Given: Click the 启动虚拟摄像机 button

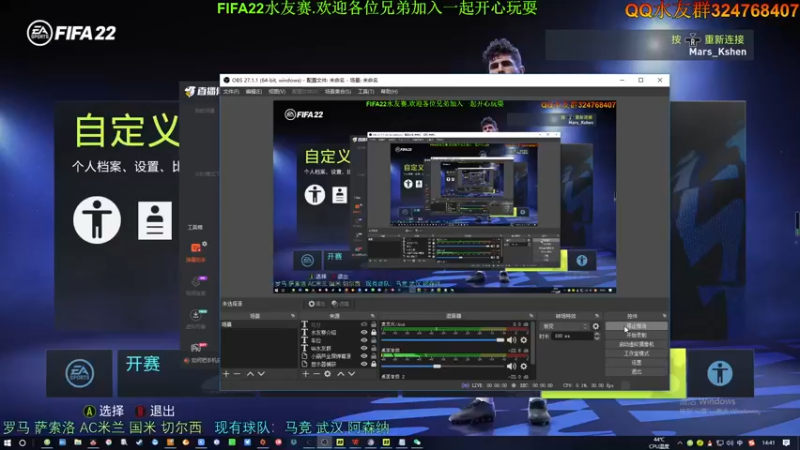Looking at the screenshot, I should tap(636, 344).
